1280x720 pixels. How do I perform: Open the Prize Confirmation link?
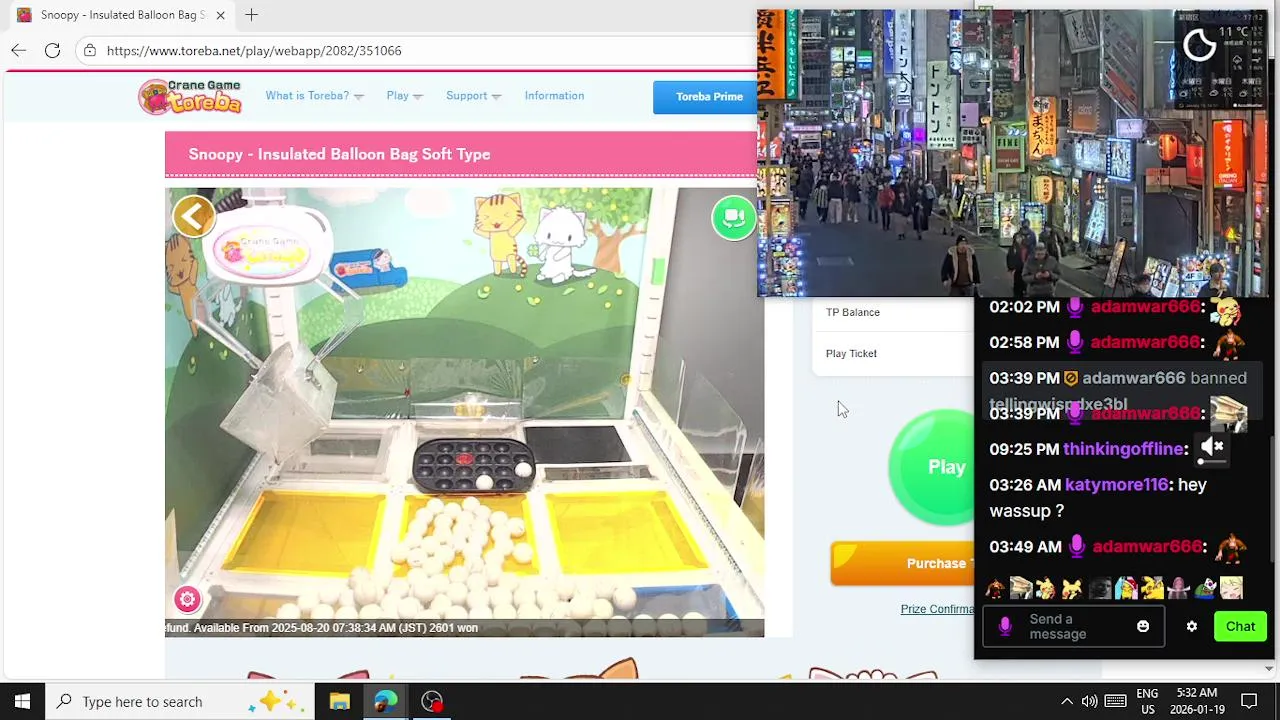(937, 609)
